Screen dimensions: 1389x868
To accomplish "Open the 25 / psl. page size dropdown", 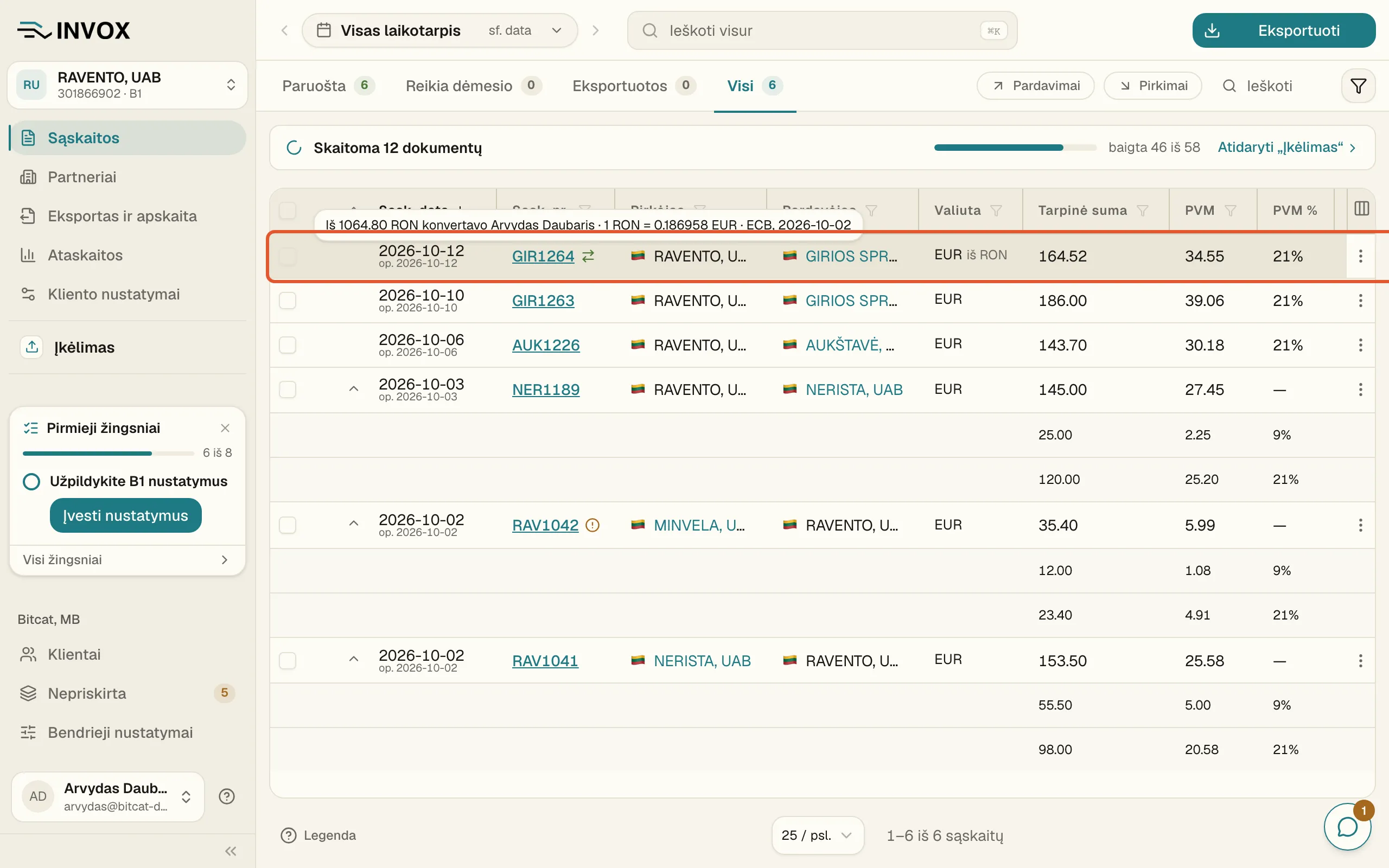I will point(817,835).
